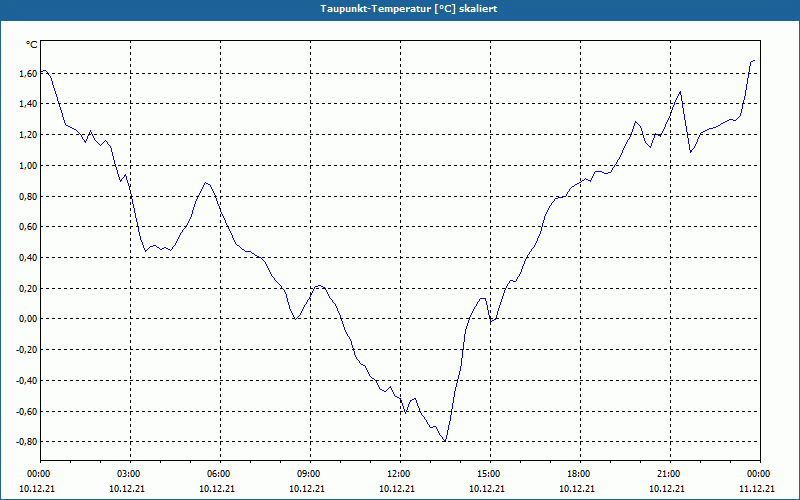Viewport: 800px width, 500px height.
Task: Select the 1,20 y-axis value
Action: point(28,135)
